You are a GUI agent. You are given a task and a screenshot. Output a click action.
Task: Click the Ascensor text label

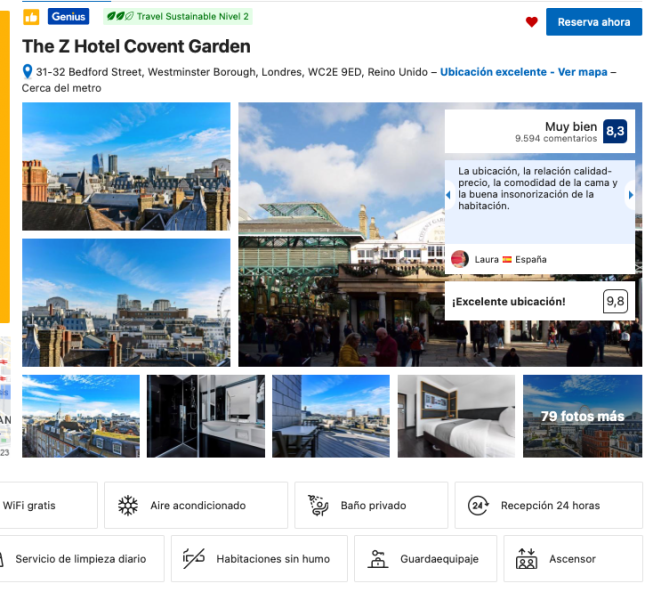coord(572,559)
